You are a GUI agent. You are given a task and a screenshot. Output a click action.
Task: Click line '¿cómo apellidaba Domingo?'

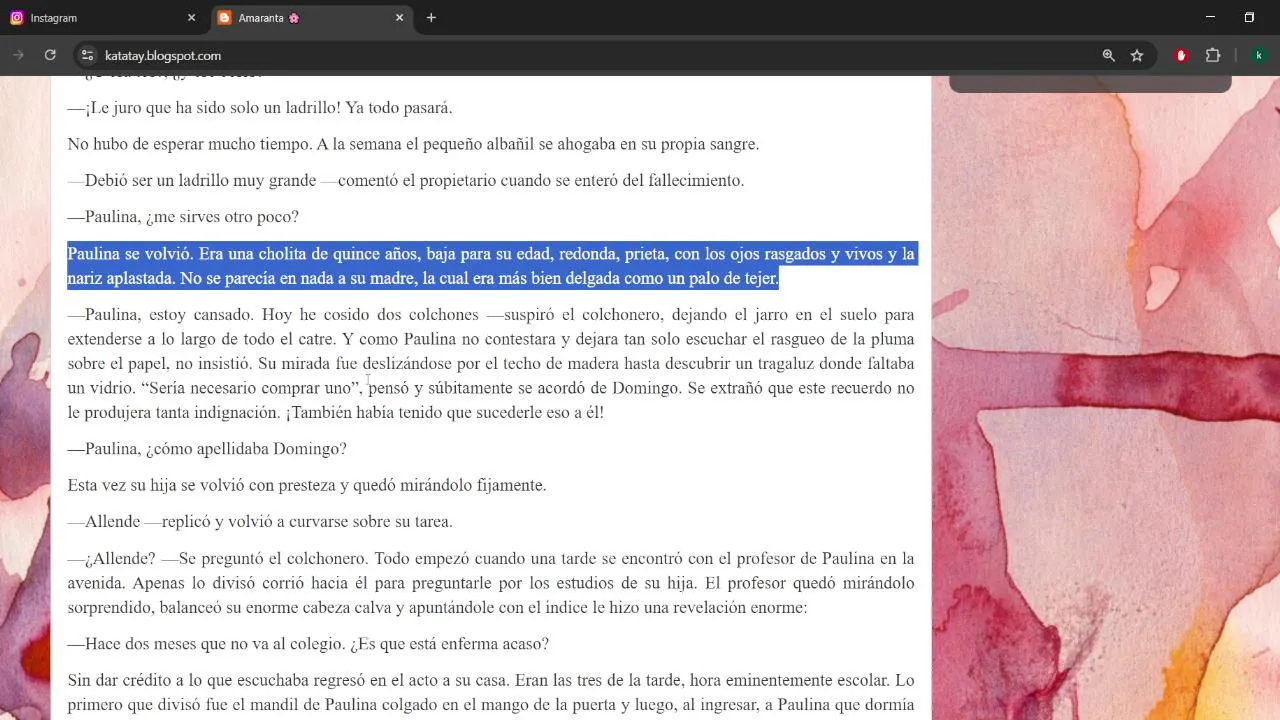(207, 449)
